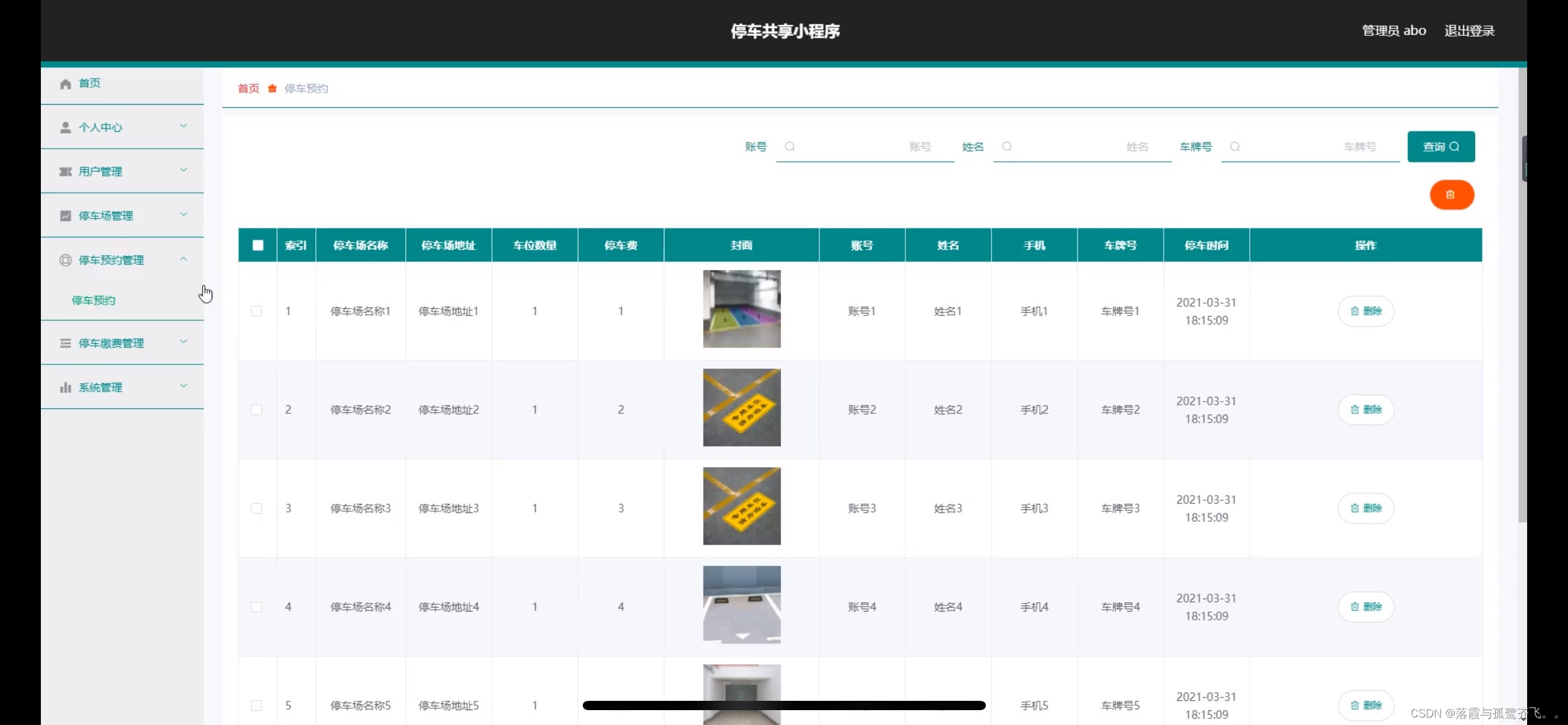This screenshot has width=1568, height=725.
Task: Click the page vertical scrollbar
Action: (1522, 295)
